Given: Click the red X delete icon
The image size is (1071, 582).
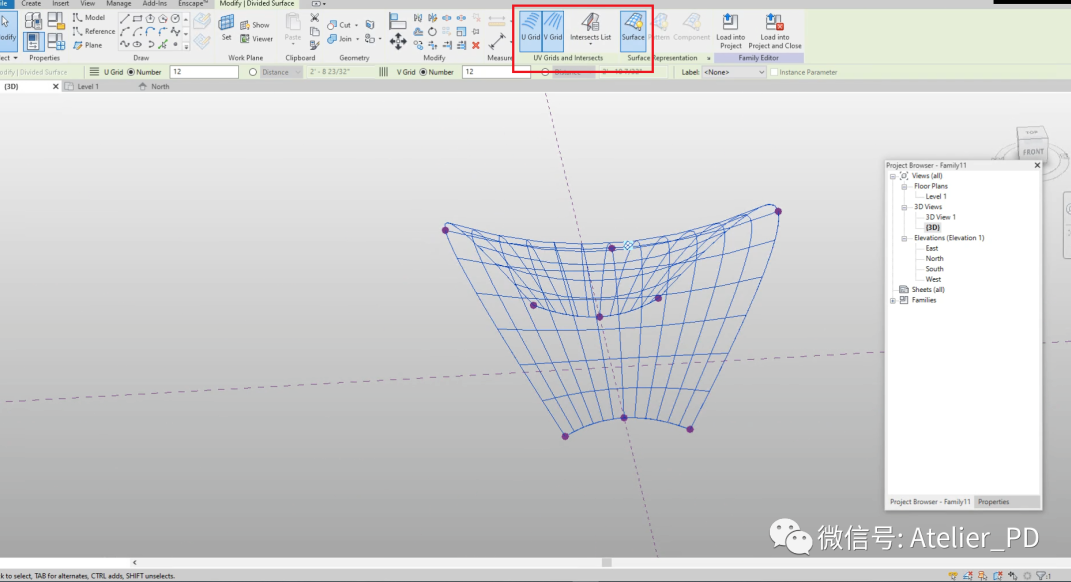Looking at the screenshot, I should pyautogui.click(x=476, y=45).
